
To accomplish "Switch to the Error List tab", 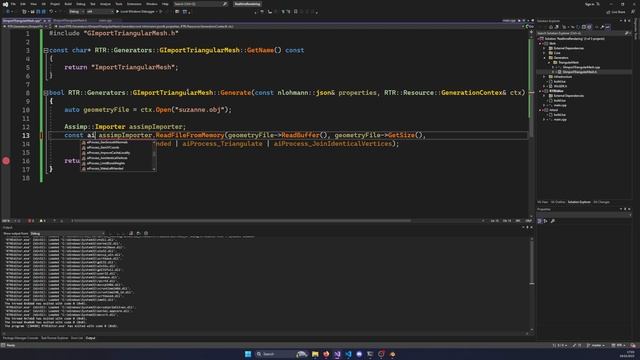I will 77,338.
